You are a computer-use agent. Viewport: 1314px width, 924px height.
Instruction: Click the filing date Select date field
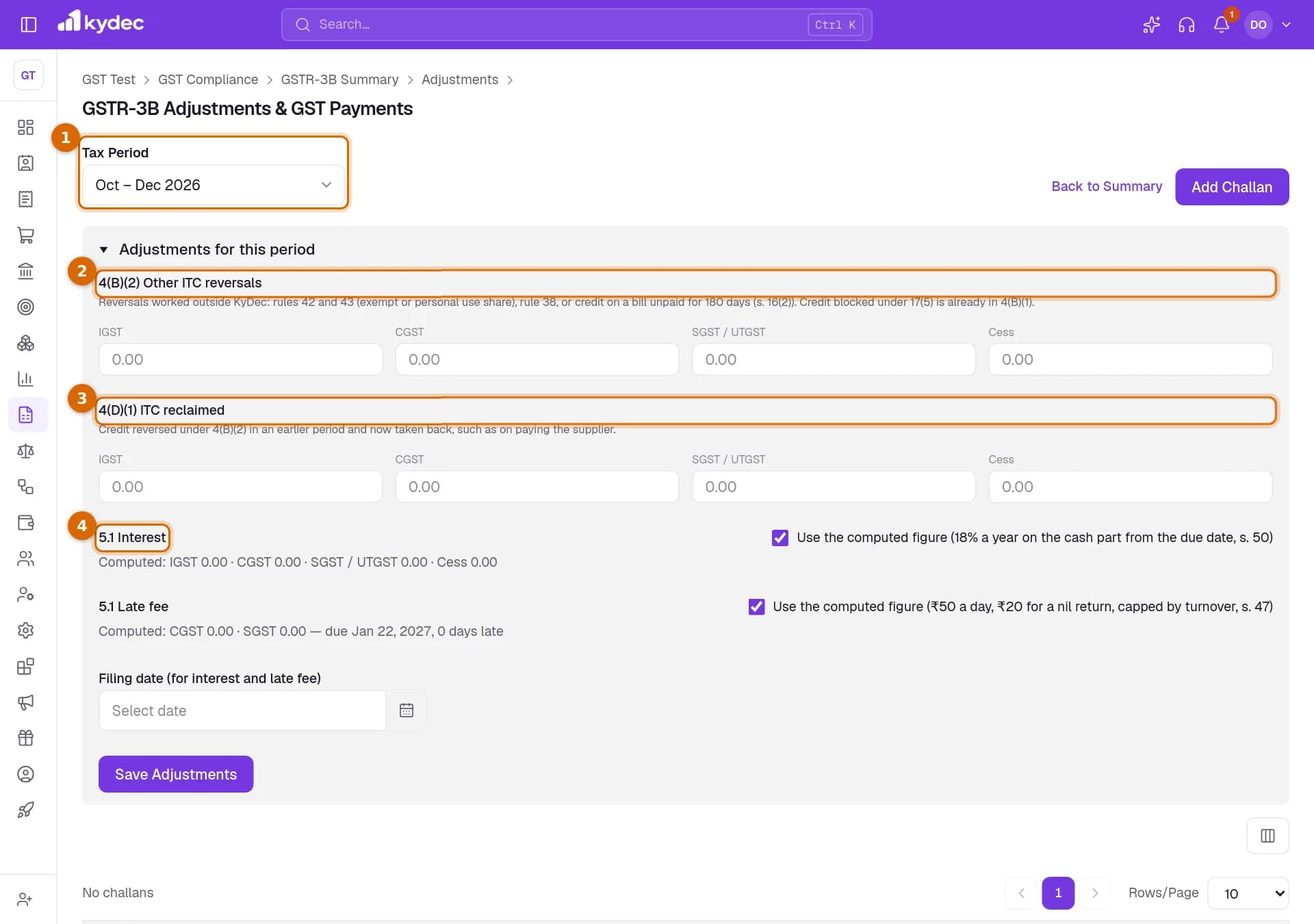click(242, 710)
